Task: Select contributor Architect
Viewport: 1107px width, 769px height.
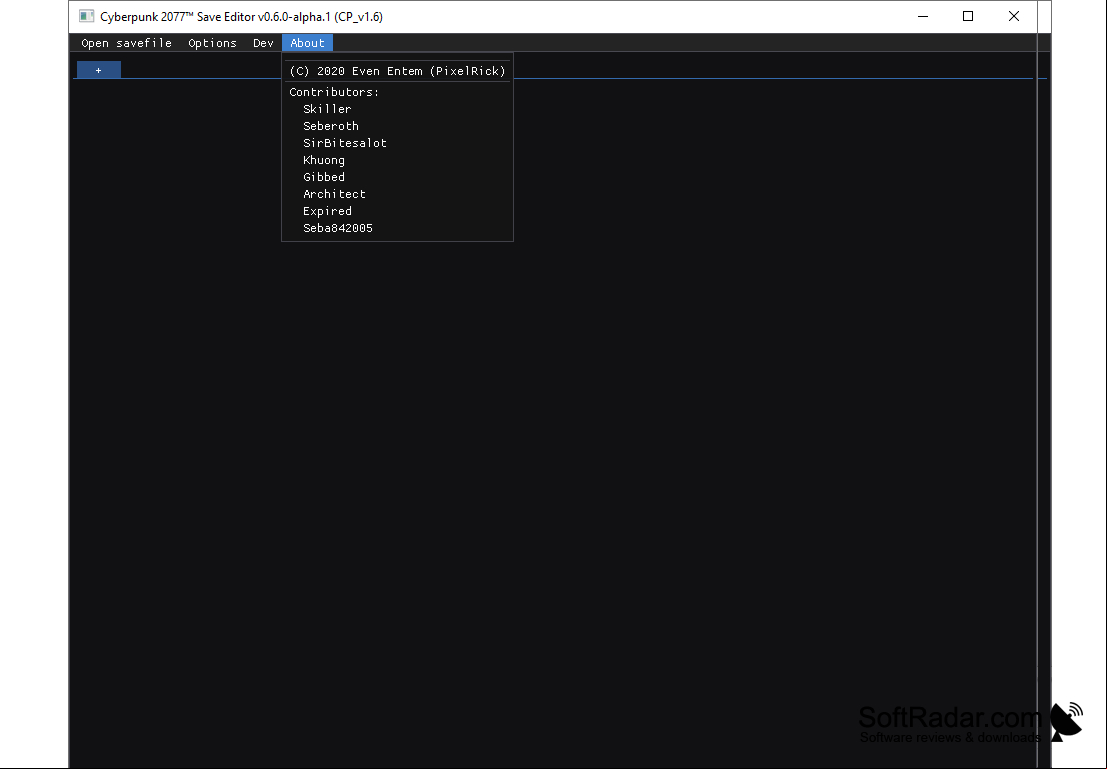Action: (335, 194)
